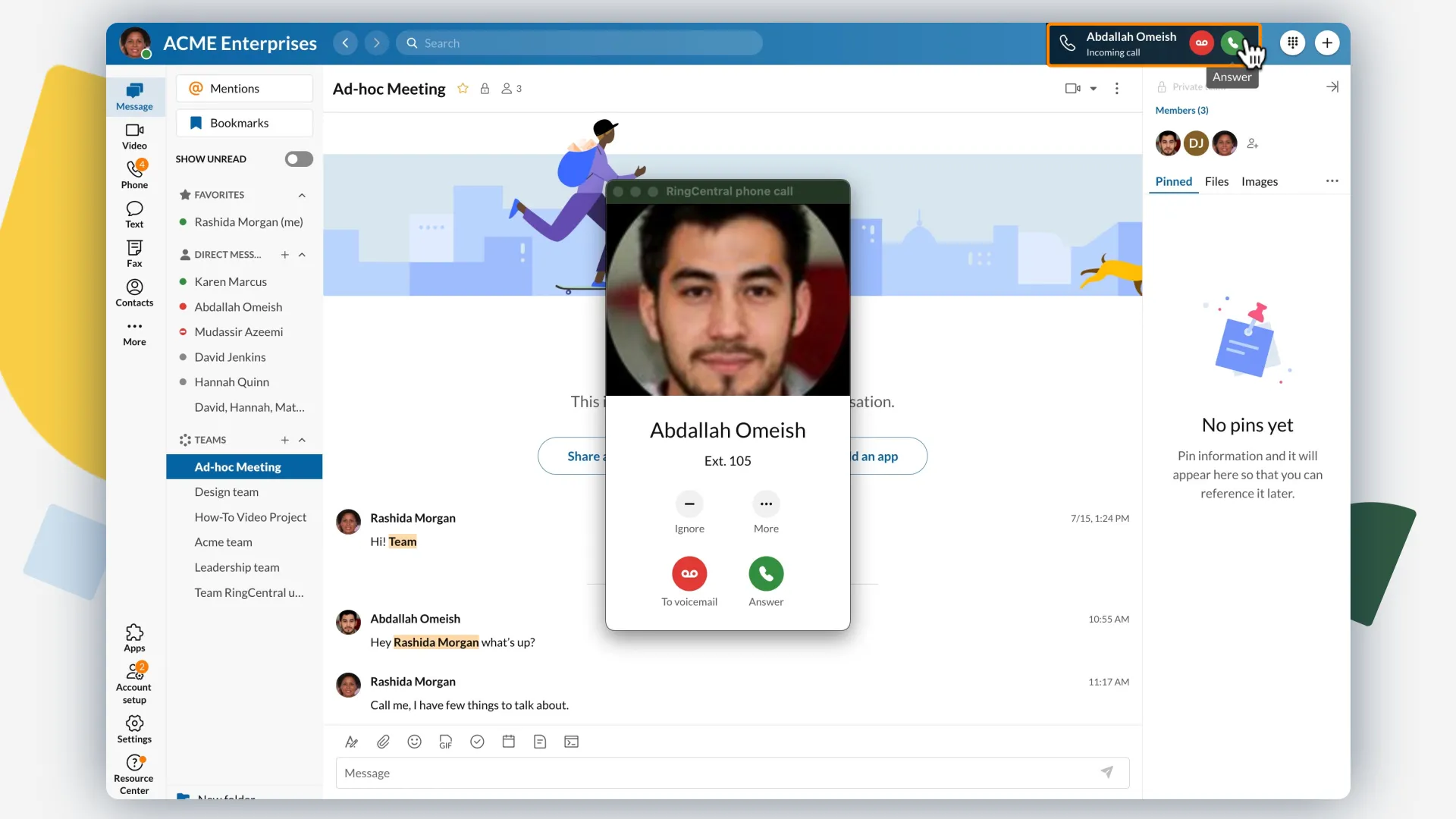Open the Bookmarks button

[x=244, y=123]
